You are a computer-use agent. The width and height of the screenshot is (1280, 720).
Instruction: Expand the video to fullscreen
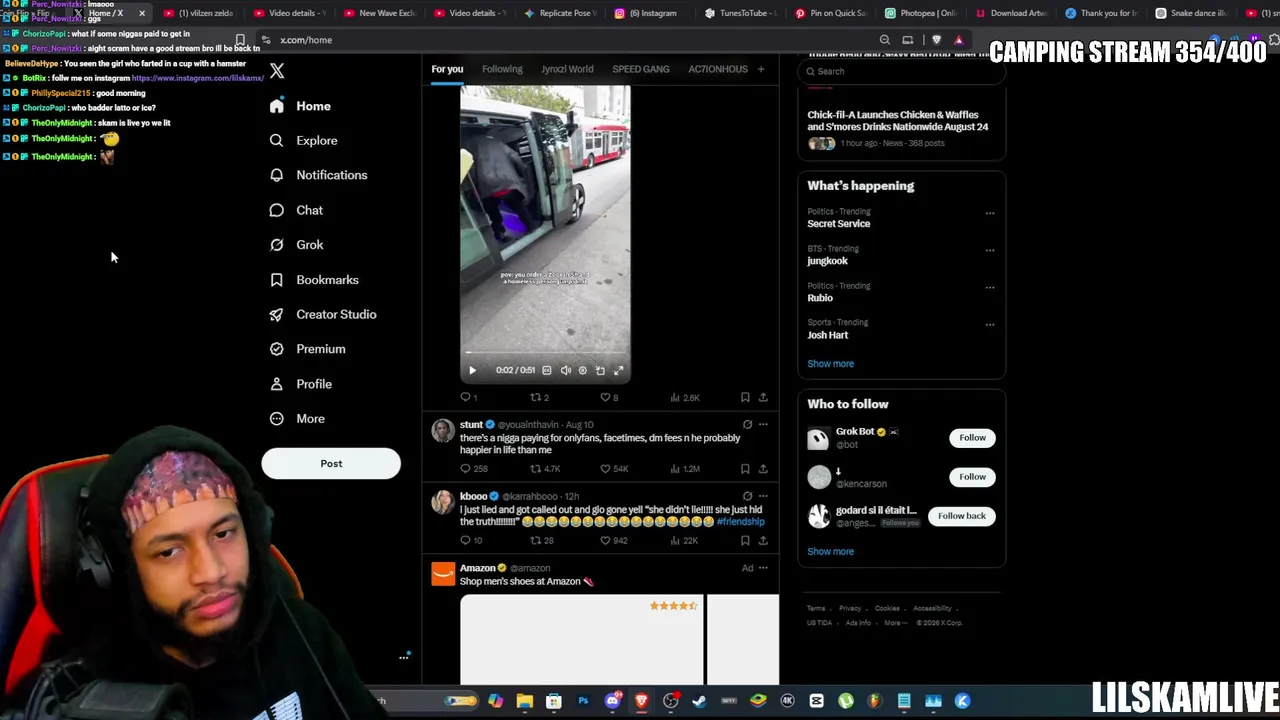click(x=618, y=370)
